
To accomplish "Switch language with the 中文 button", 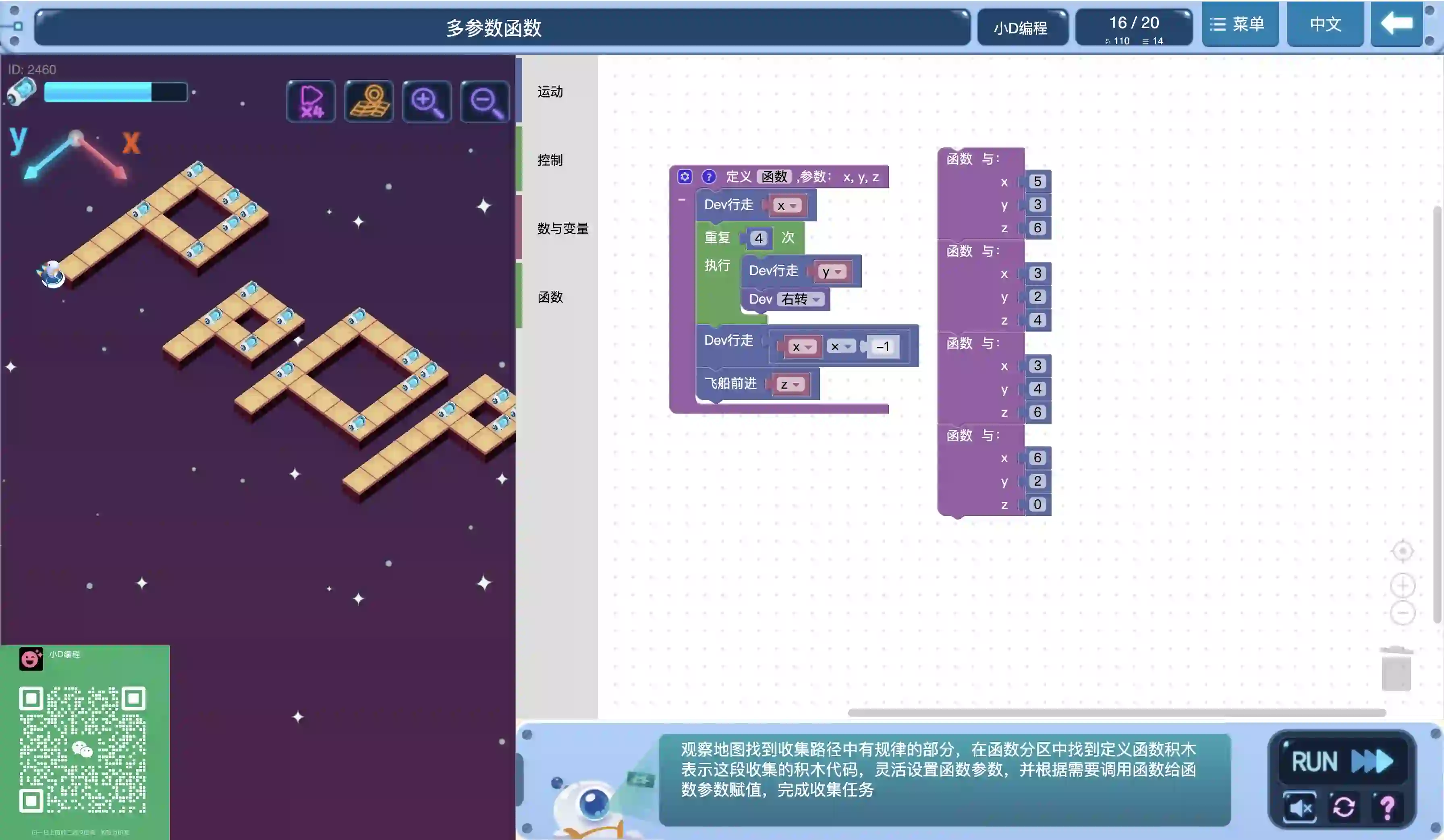I will point(1325,24).
